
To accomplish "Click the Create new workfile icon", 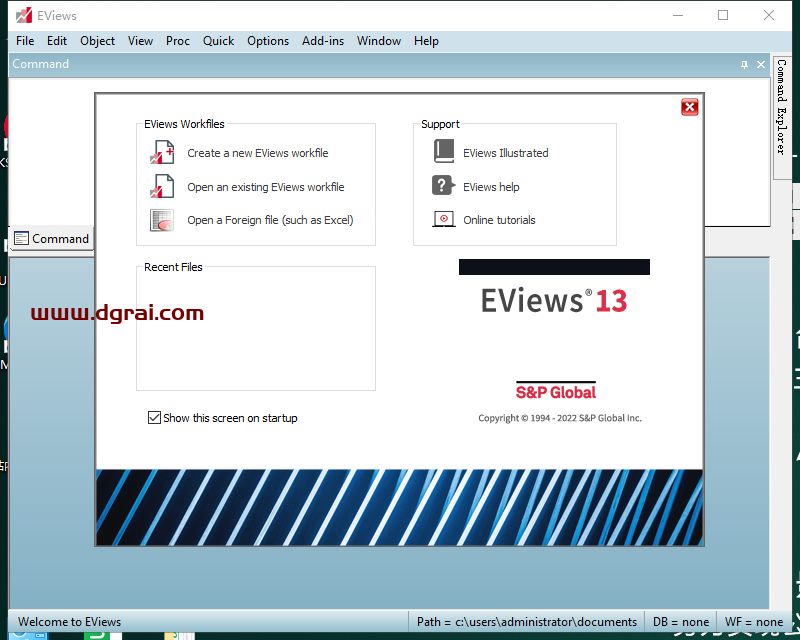I will [x=162, y=153].
